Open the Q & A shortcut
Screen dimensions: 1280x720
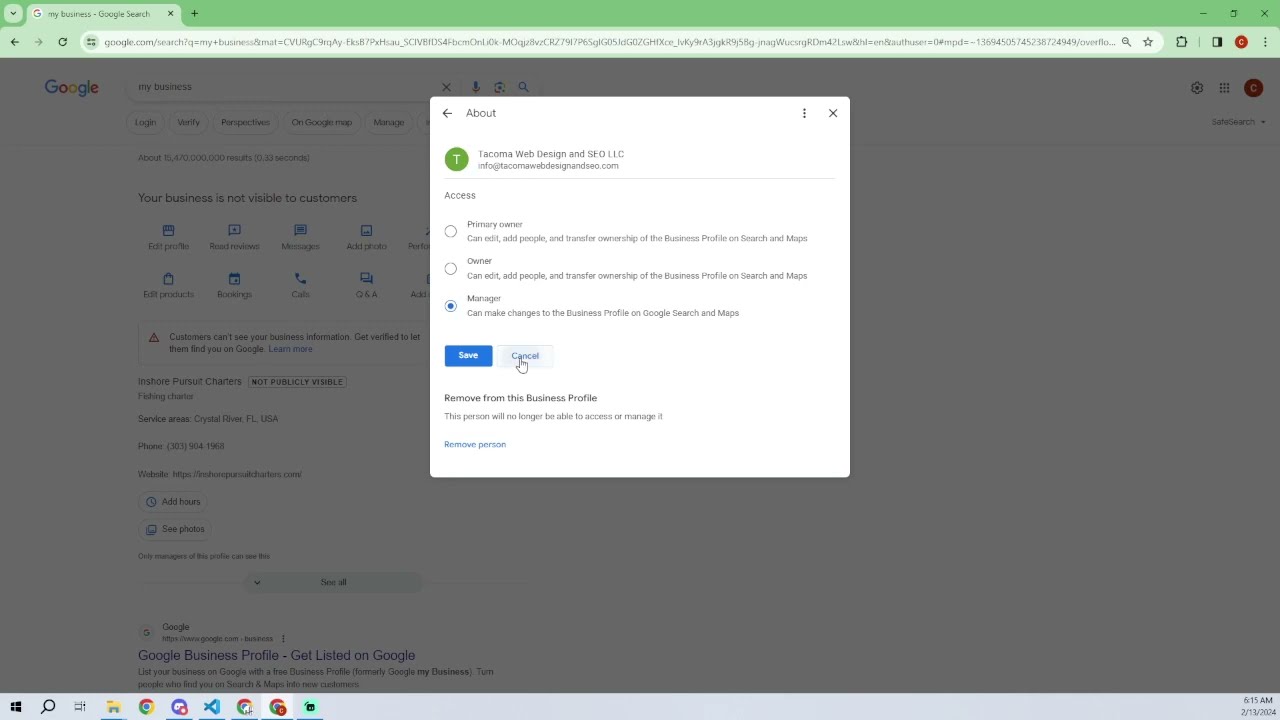(x=366, y=285)
